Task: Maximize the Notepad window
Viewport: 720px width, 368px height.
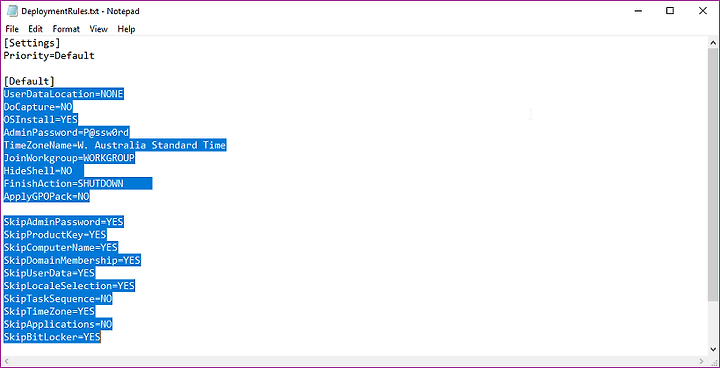Action: pos(670,11)
